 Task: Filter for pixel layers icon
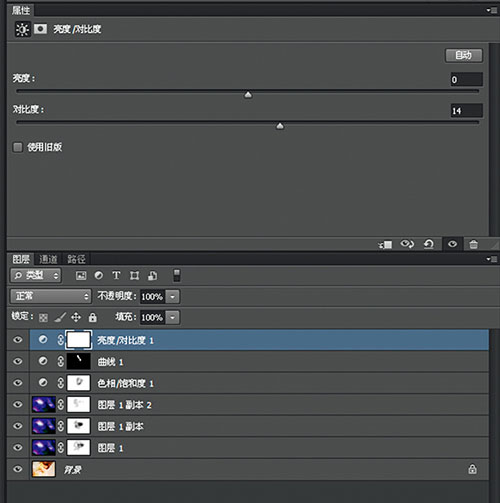[81, 275]
